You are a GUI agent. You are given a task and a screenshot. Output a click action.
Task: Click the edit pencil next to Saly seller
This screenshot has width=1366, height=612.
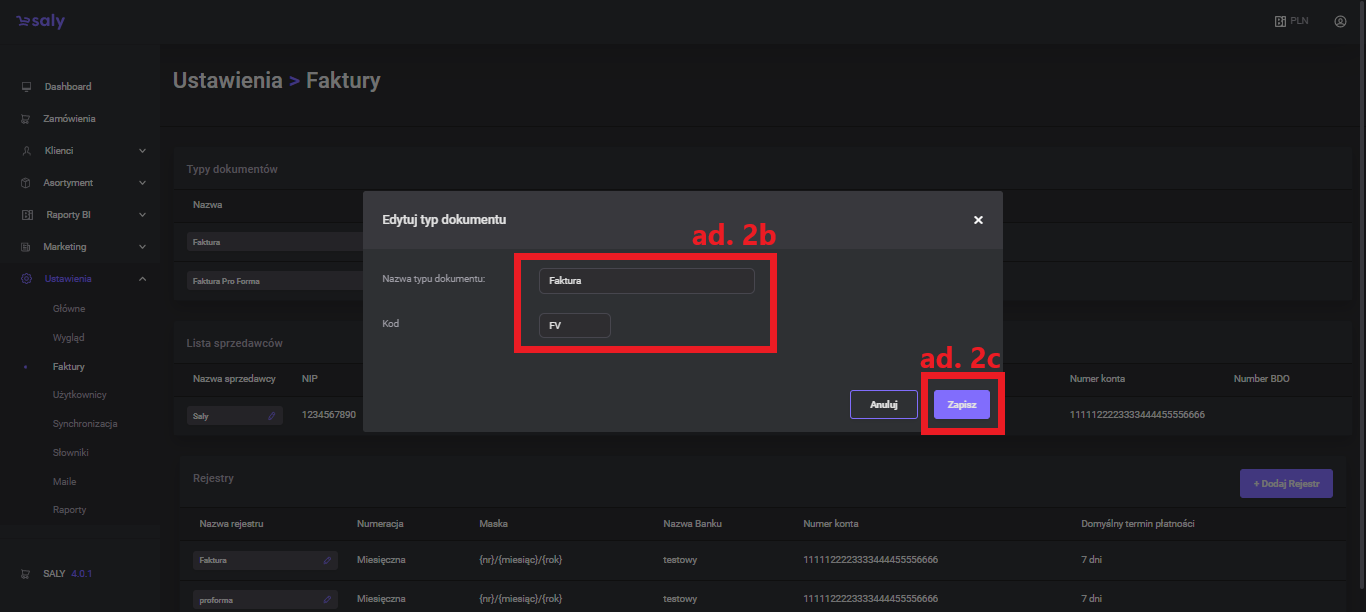[x=272, y=415]
